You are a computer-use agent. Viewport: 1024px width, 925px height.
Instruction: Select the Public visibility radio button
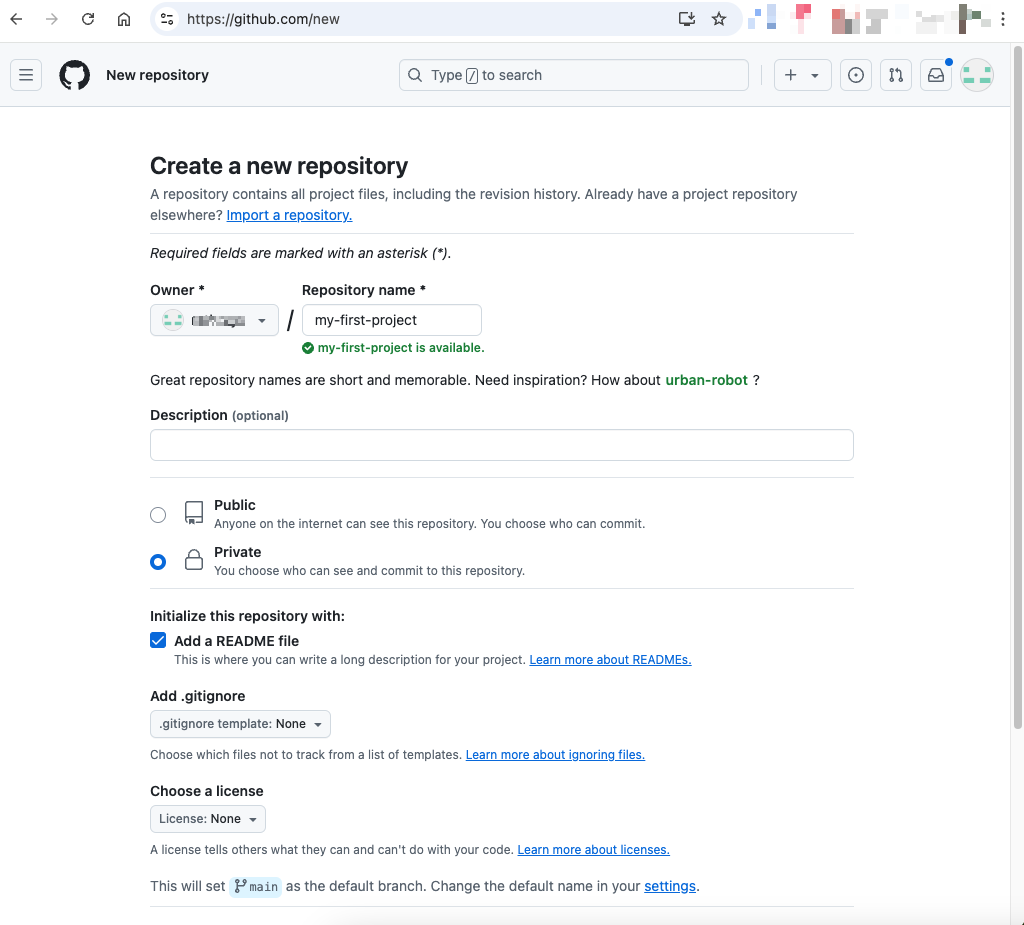click(158, 515)
